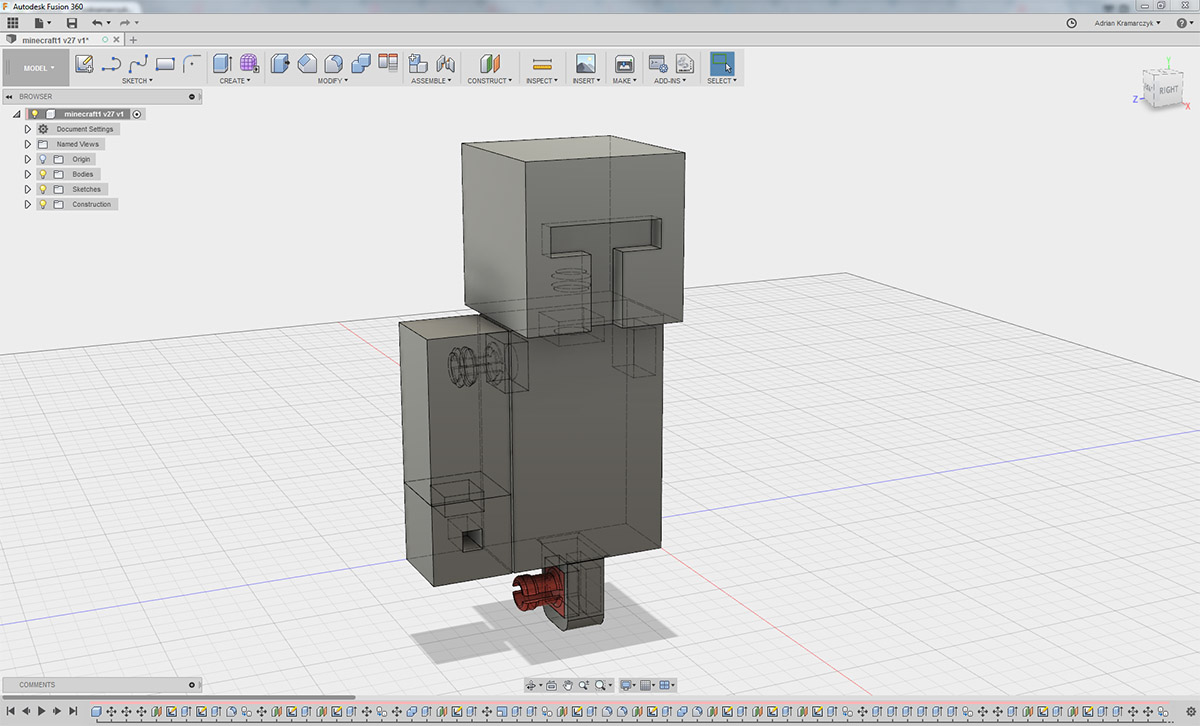Toggle Origin folder visibility lightbulb
This screenshot has height=726, width=1200.
tap(43, 159)
